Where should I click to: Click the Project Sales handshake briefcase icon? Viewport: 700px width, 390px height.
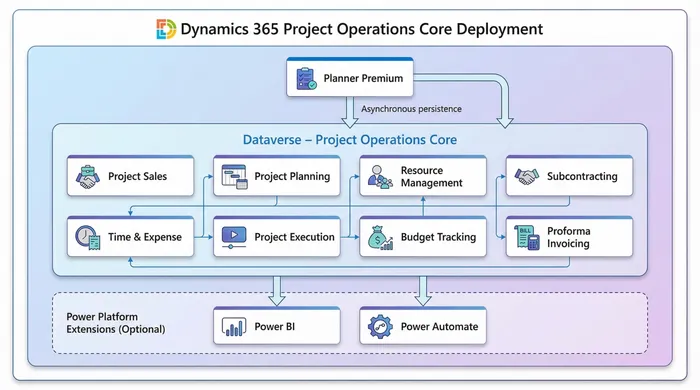(x=88, y=177)
